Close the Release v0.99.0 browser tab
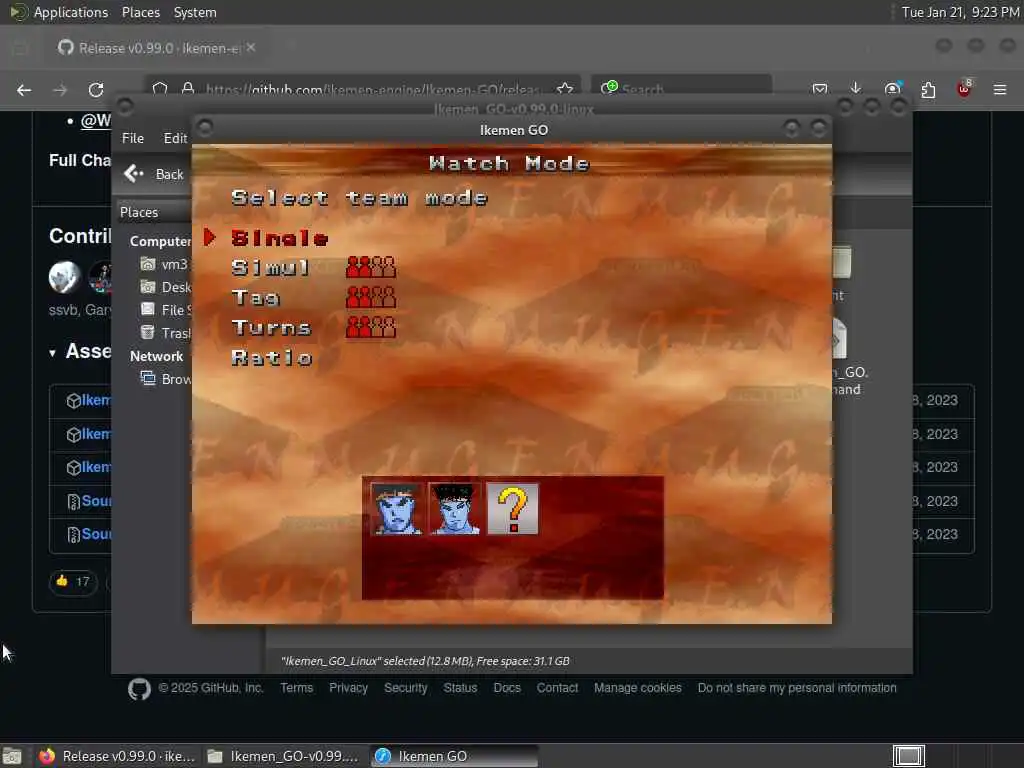Screen dimensions: 1024x768 [x=251, y=47]
